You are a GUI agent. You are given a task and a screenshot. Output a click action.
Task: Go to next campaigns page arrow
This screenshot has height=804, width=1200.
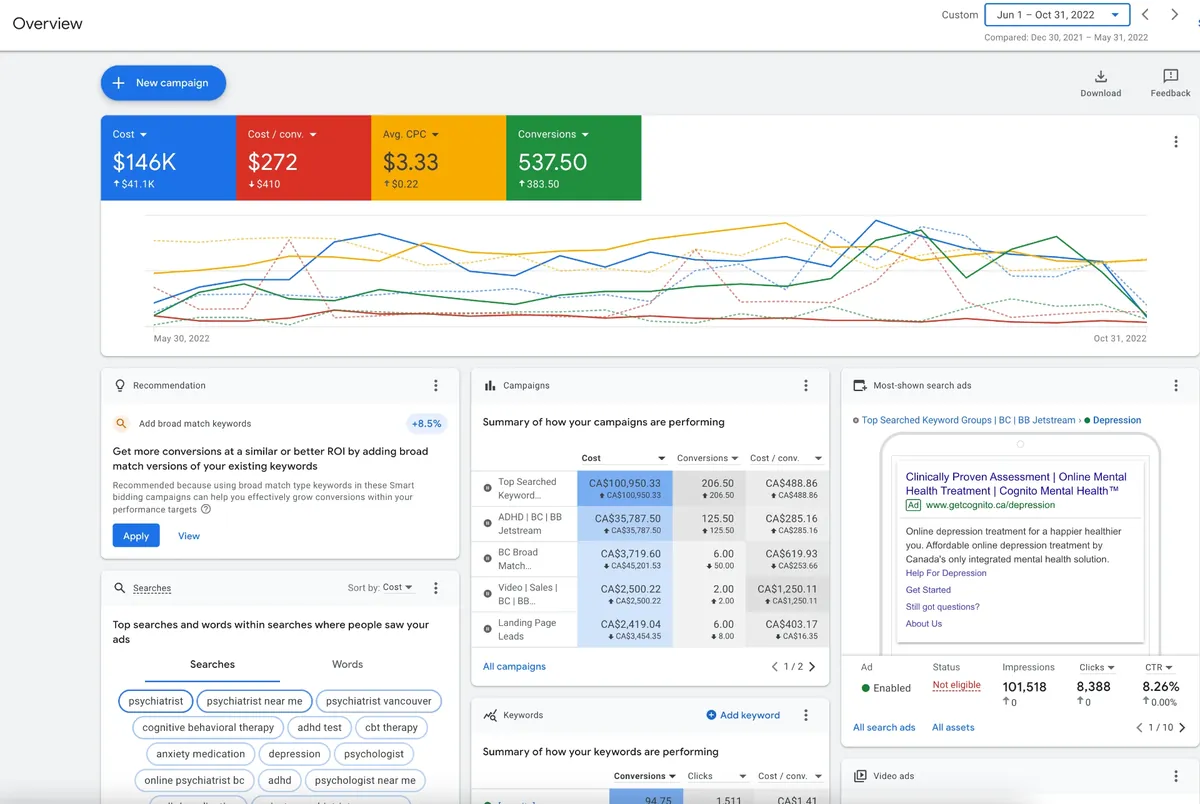pos(812,667)
